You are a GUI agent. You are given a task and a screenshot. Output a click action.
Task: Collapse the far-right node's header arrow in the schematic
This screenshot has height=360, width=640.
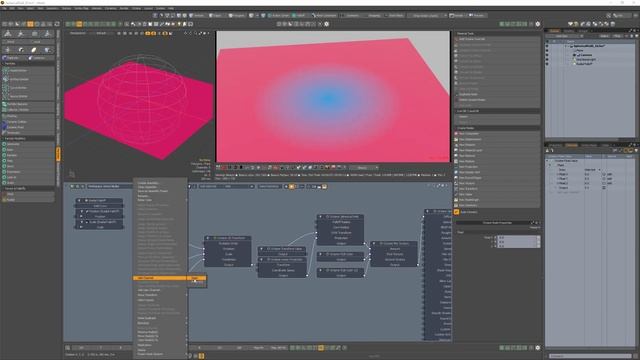pyautogui.click(x=427, y=211)
